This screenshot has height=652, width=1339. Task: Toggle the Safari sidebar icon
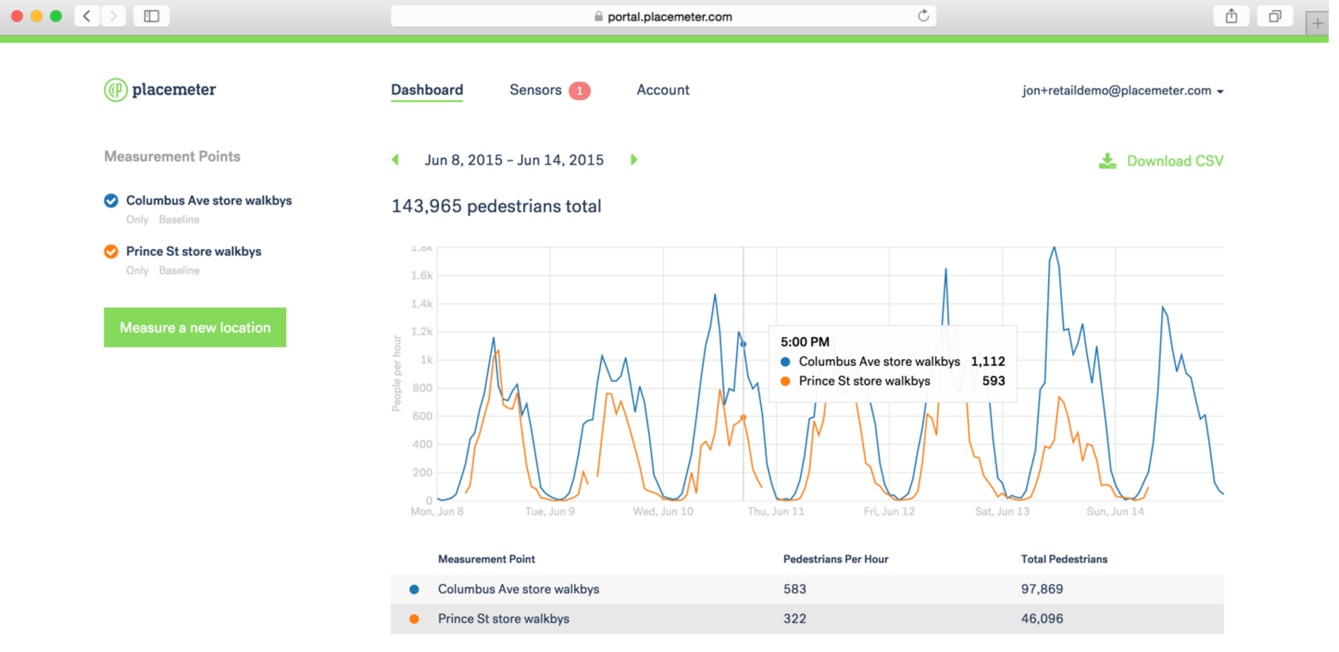click(x=152, y=16)
